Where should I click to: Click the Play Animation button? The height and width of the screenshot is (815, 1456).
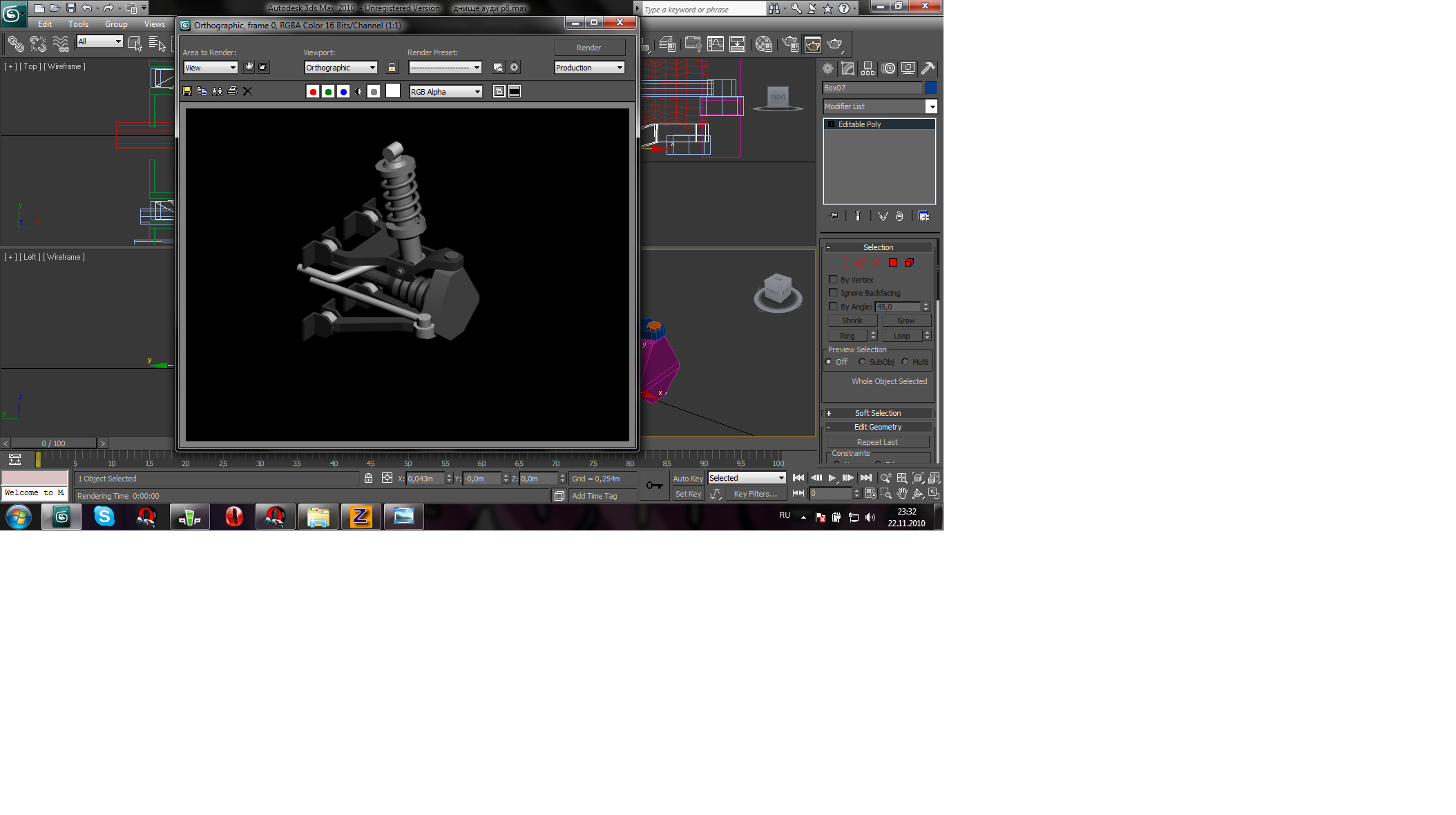pos(832,478)
